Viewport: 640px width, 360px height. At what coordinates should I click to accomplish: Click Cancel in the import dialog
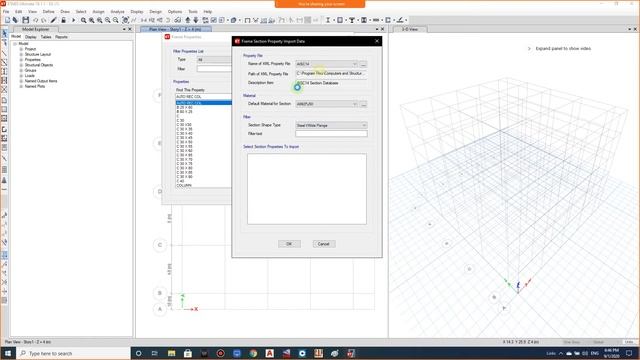(324, 244)
